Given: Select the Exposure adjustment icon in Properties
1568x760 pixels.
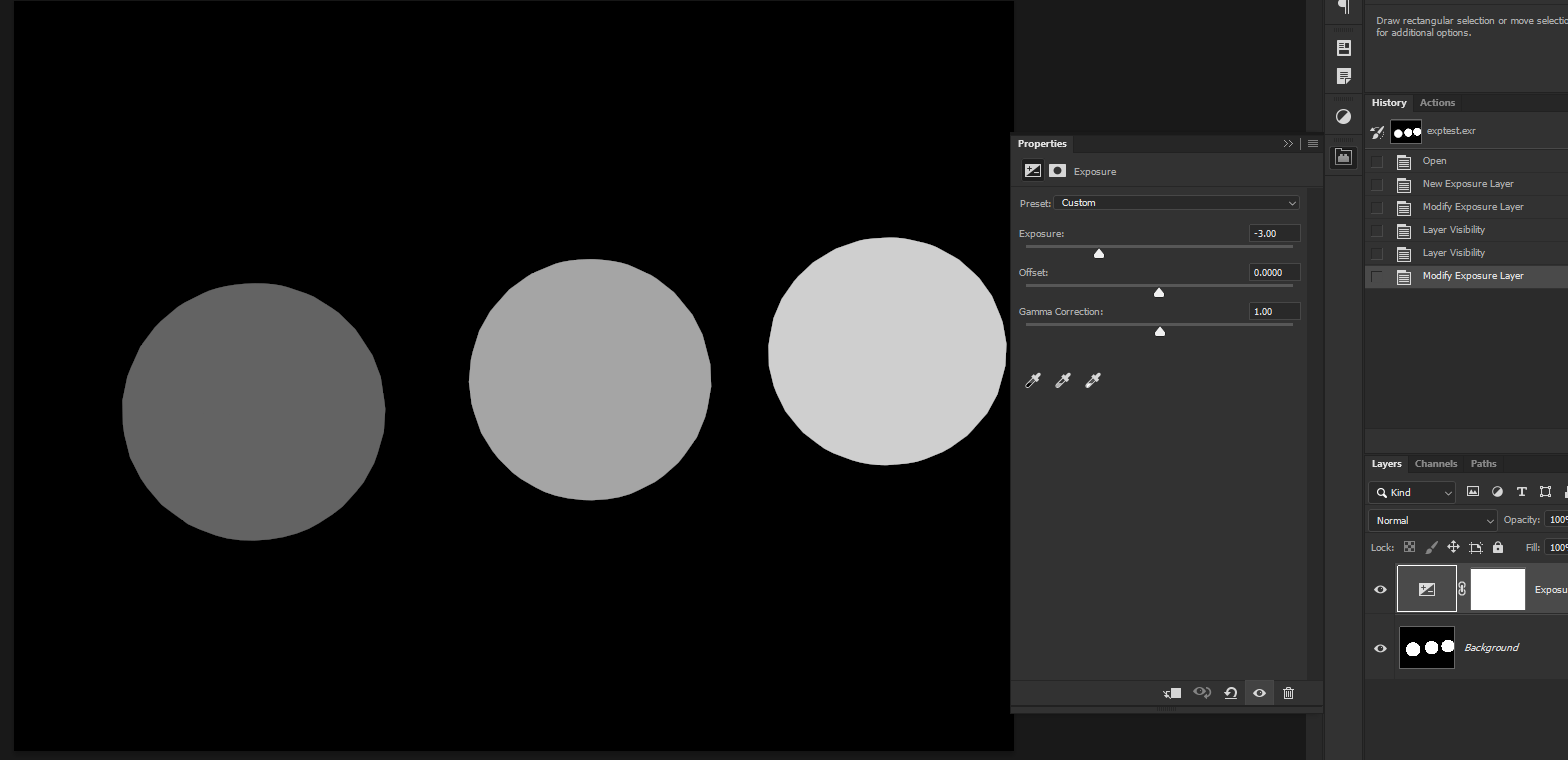Looking at the screenshot, I should pyautogui.click(x=1033, y=171).
